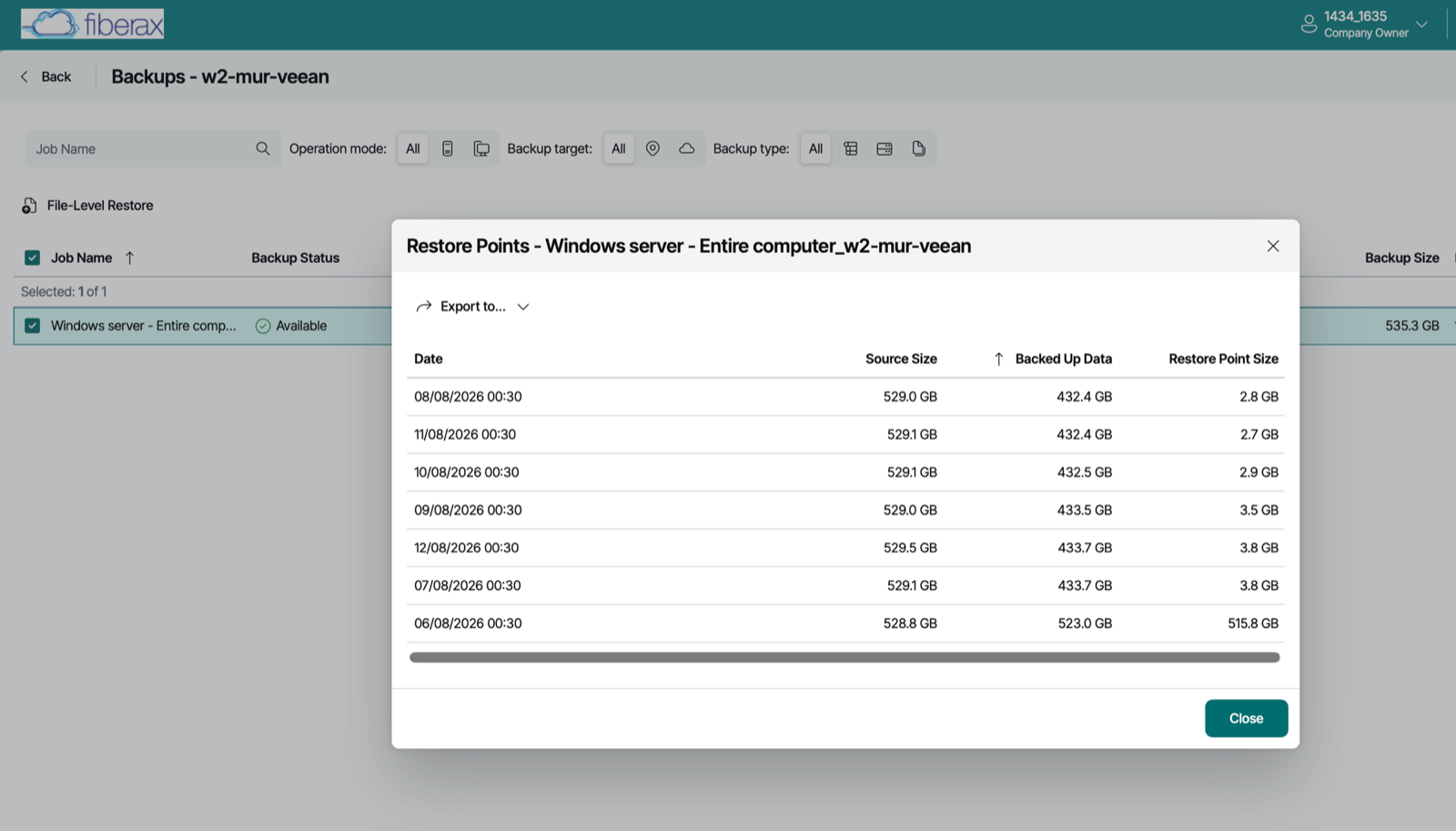Click the 432.5 GB backed up data value

(x=1085, y=472)
